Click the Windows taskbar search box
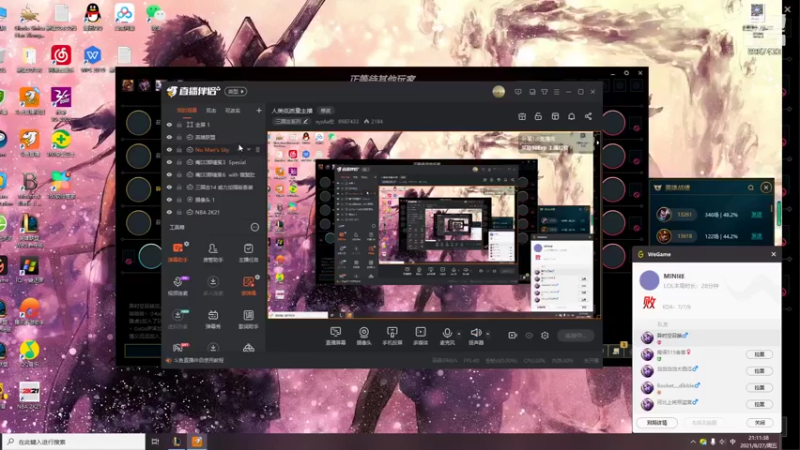800x450 pixels. pyautogui.click(x=74, y=442)
